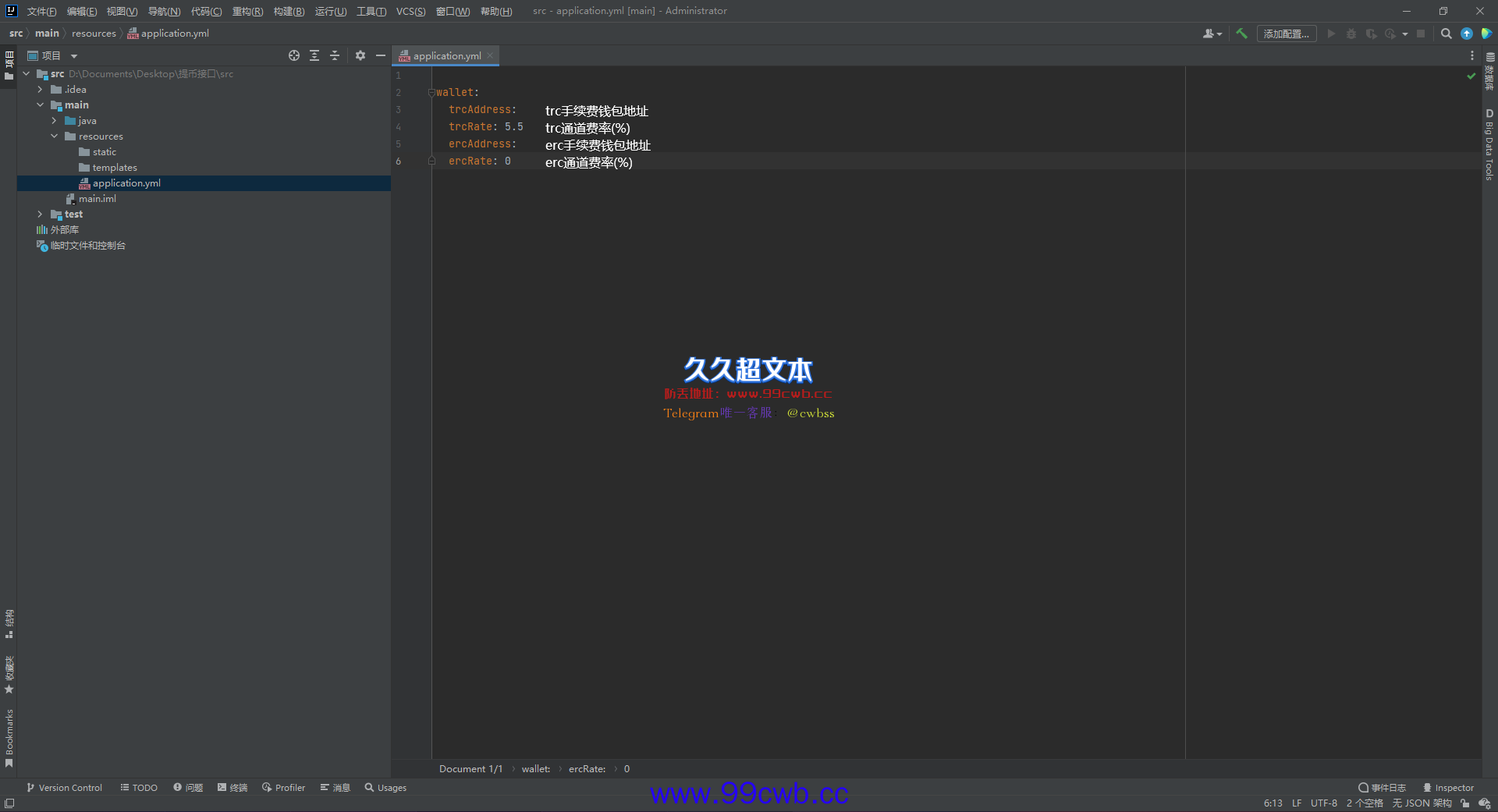Click the wallet: breadcrumb below editor
This screenshot has height=812, width=1498.
[x=536, y=769]
